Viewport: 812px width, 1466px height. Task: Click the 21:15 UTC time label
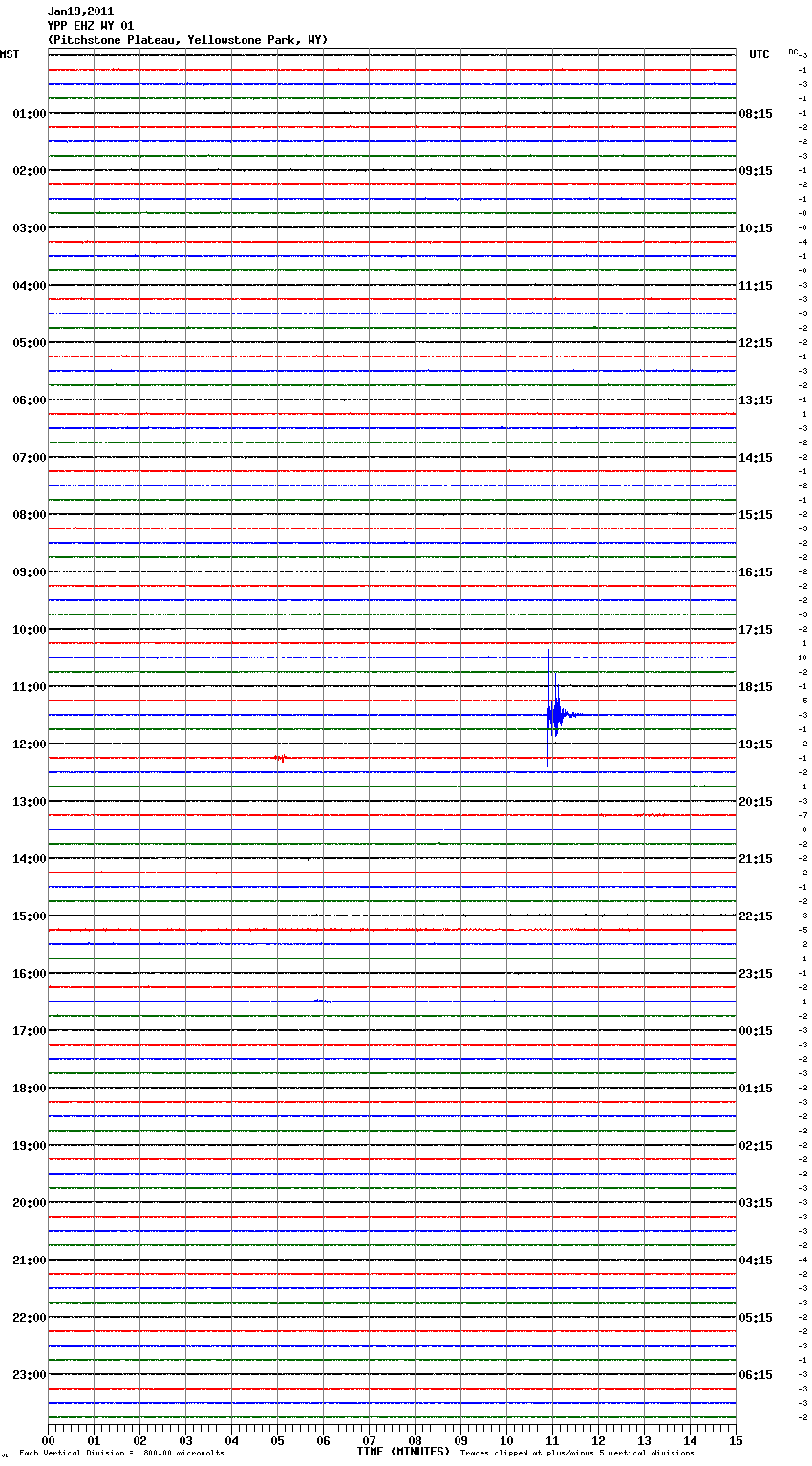756,859
